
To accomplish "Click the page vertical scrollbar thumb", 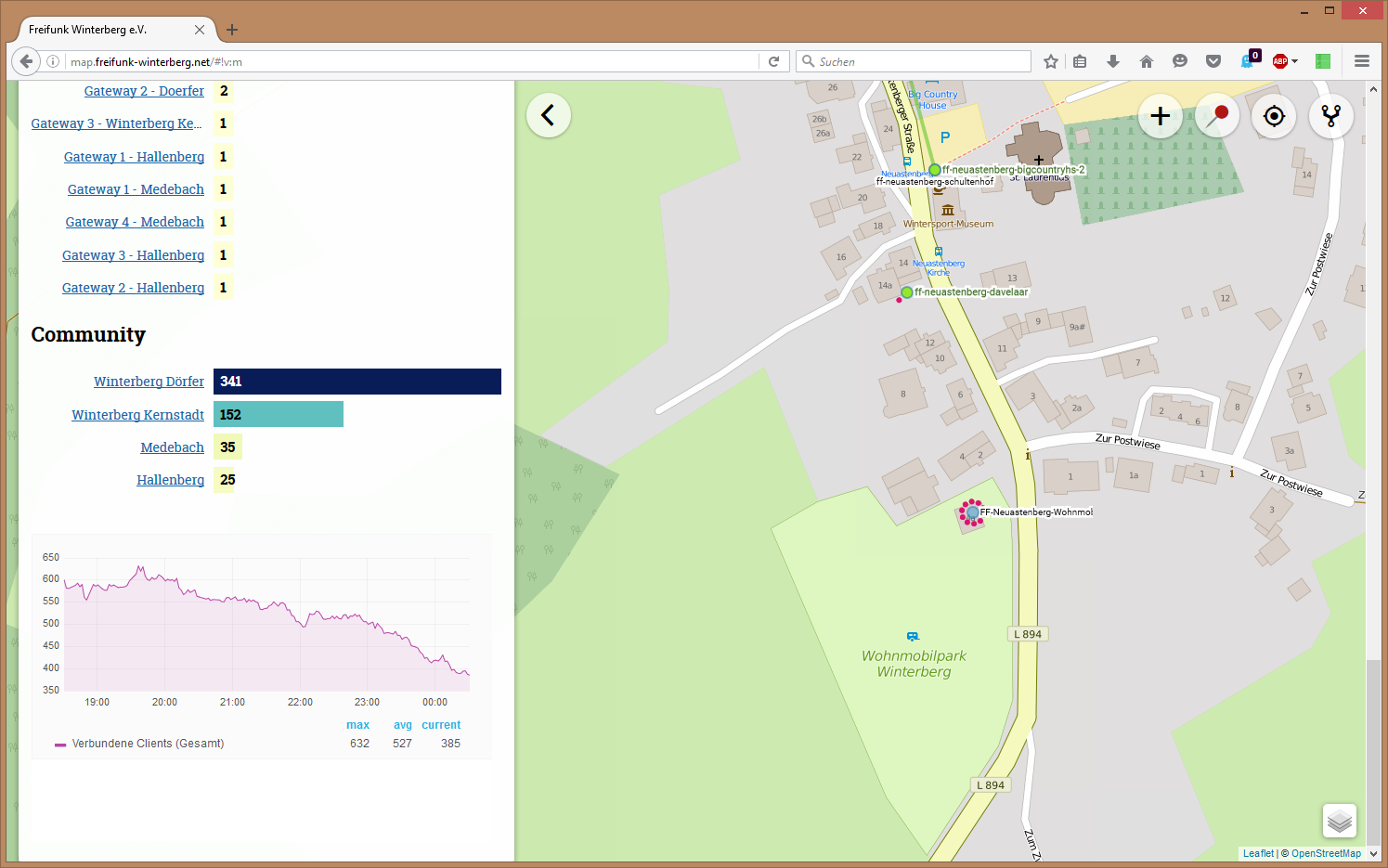I will (1373, 752).
